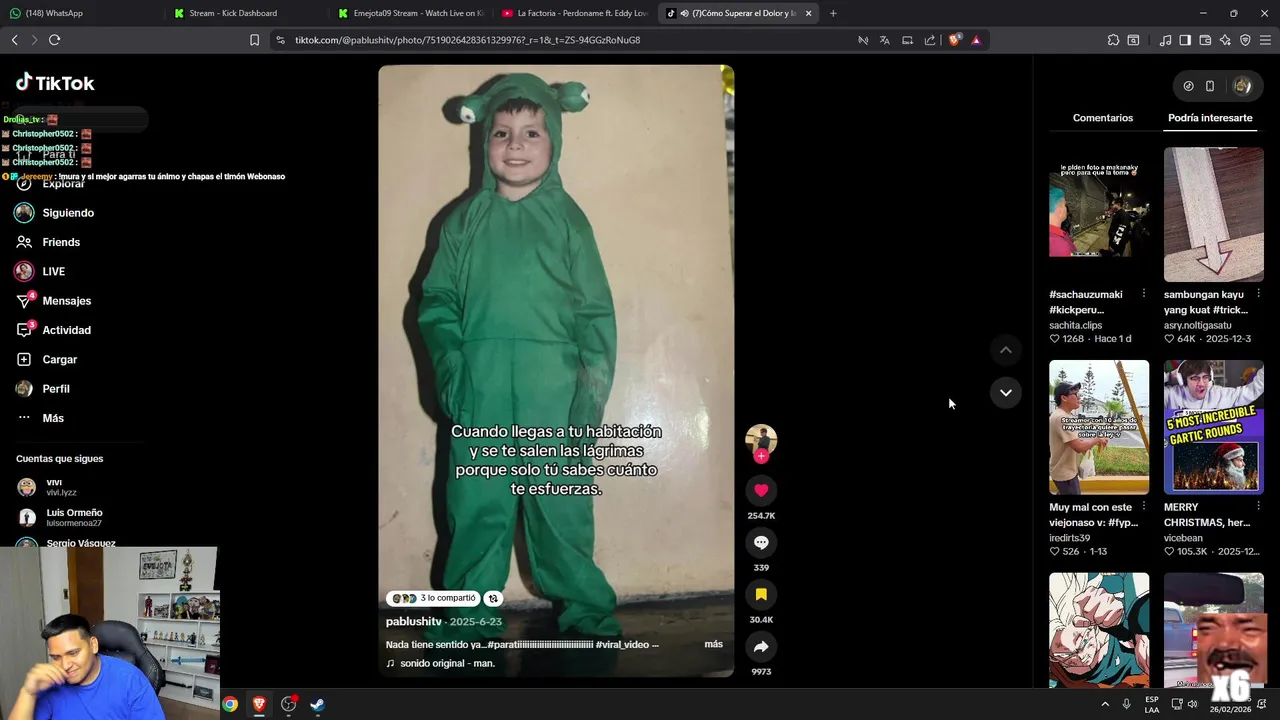
Task: Reload the page with the refresh icon
Action: (54, 40)
